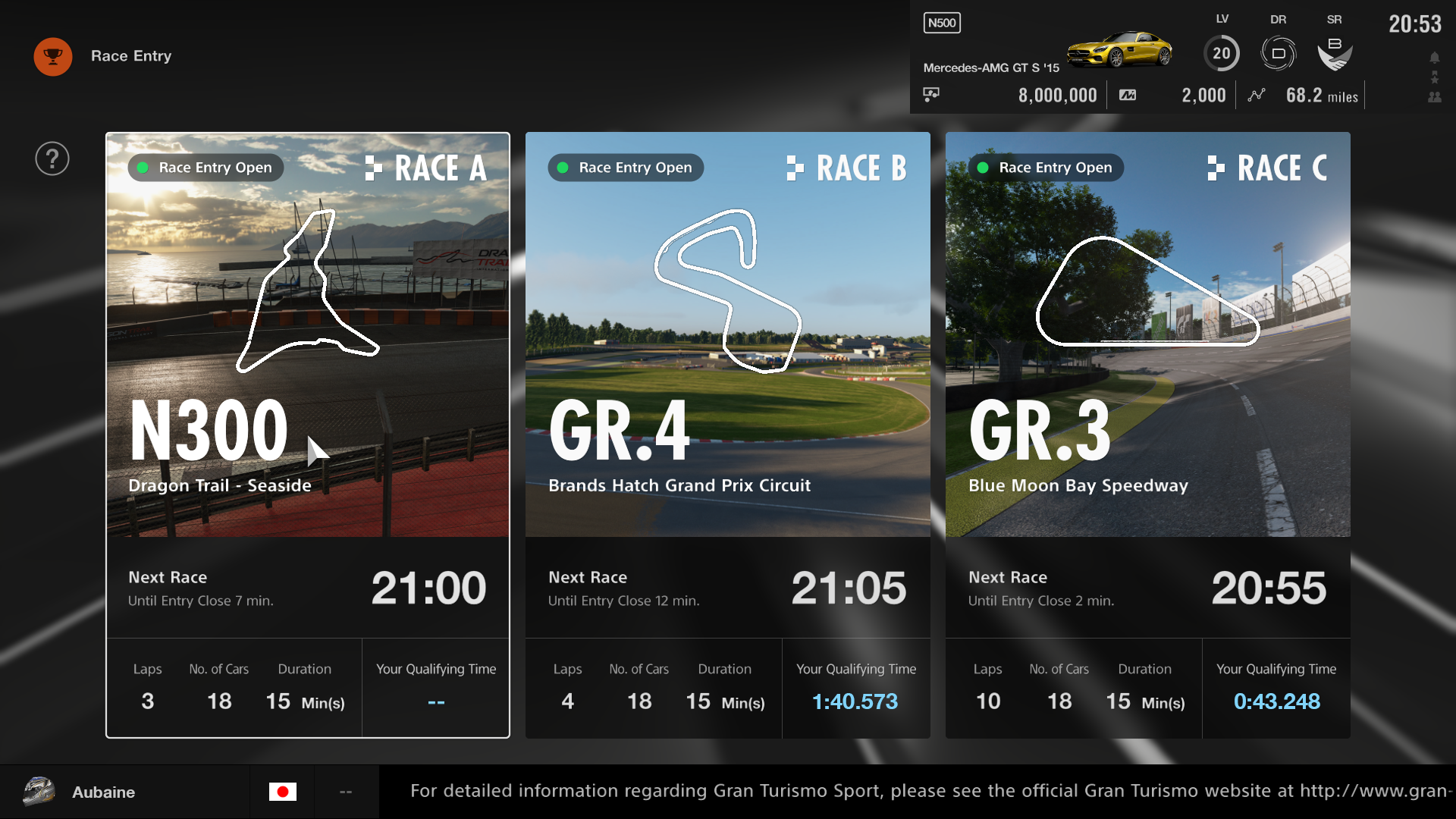Click the Race Entry trophy icon

pyautogui.click(x=54, y=55)
